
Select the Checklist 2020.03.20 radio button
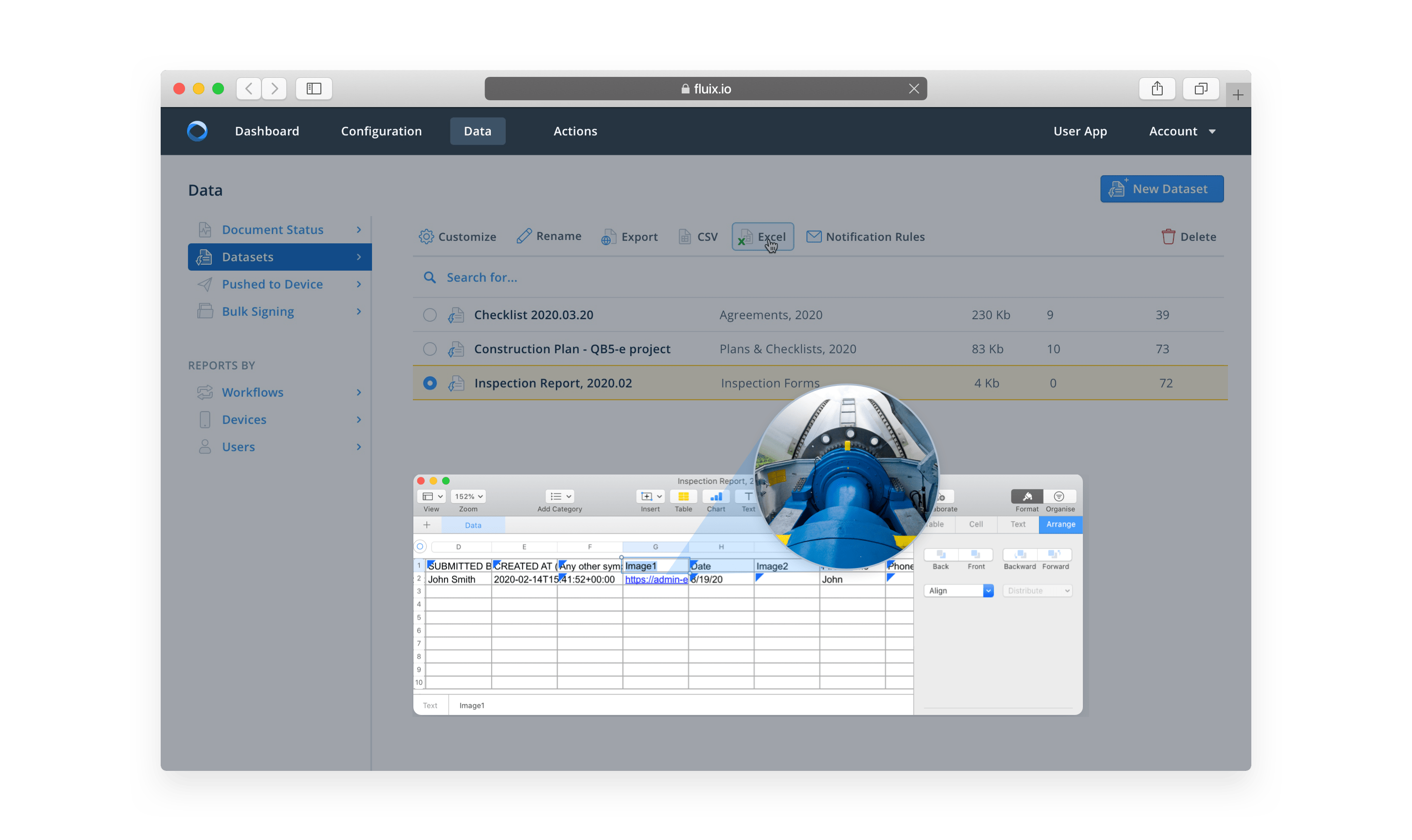pyautogui.click(x=430, y=315)
